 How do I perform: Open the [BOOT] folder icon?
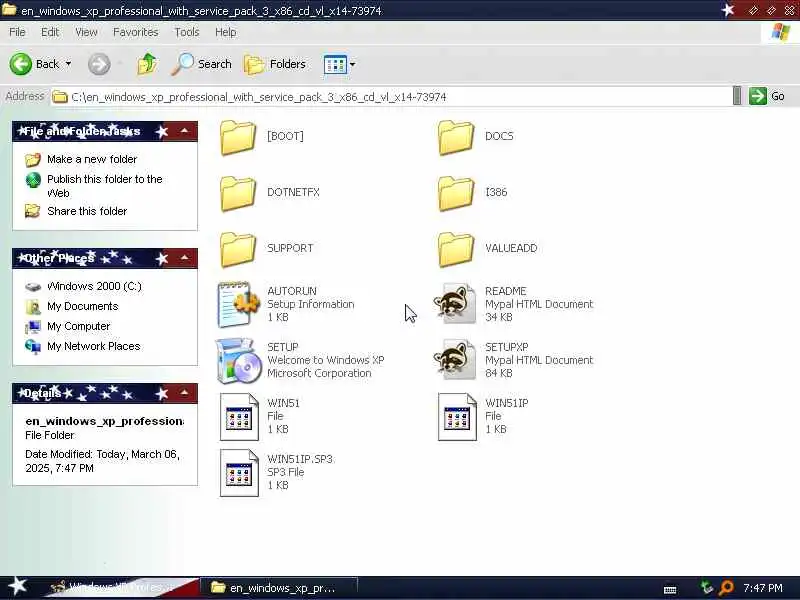238,137
